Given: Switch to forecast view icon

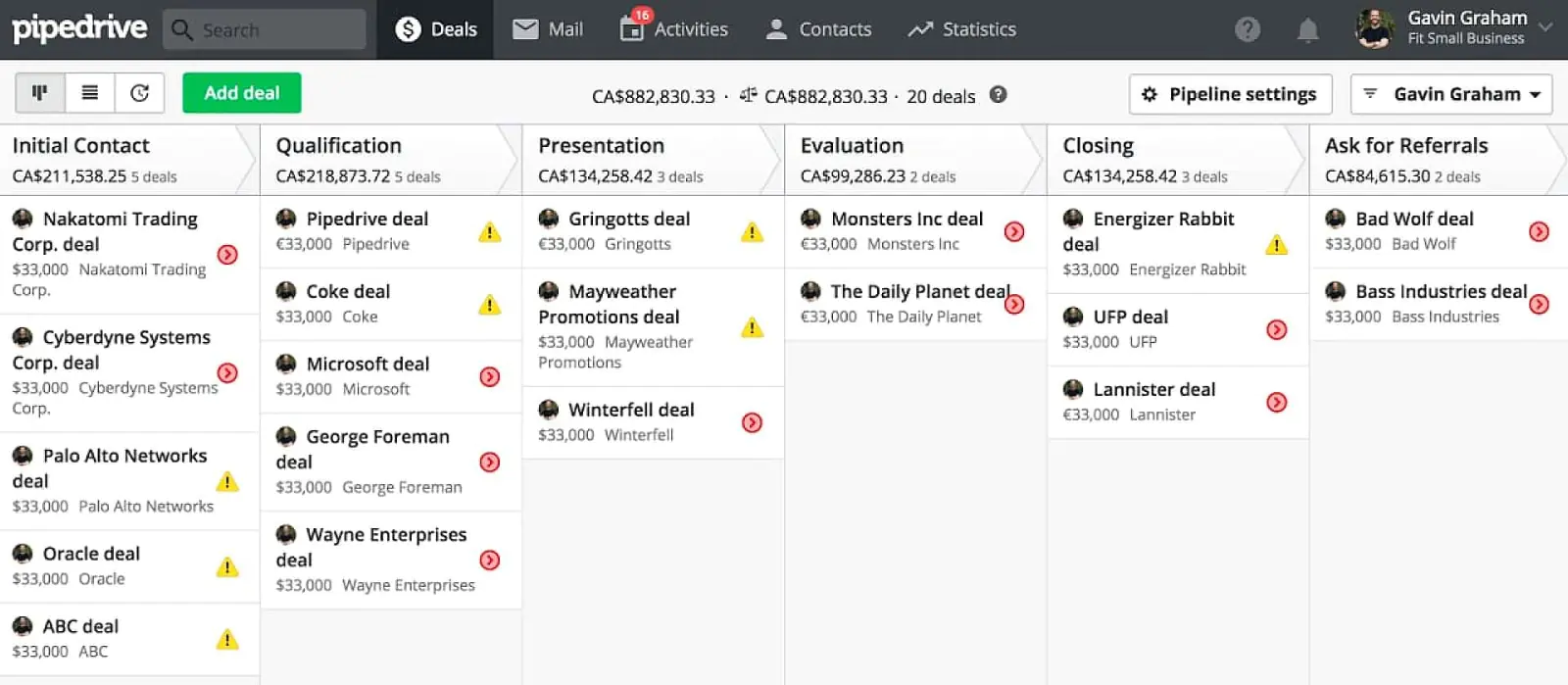Looking at the screenshot, I should pos(140,93).
